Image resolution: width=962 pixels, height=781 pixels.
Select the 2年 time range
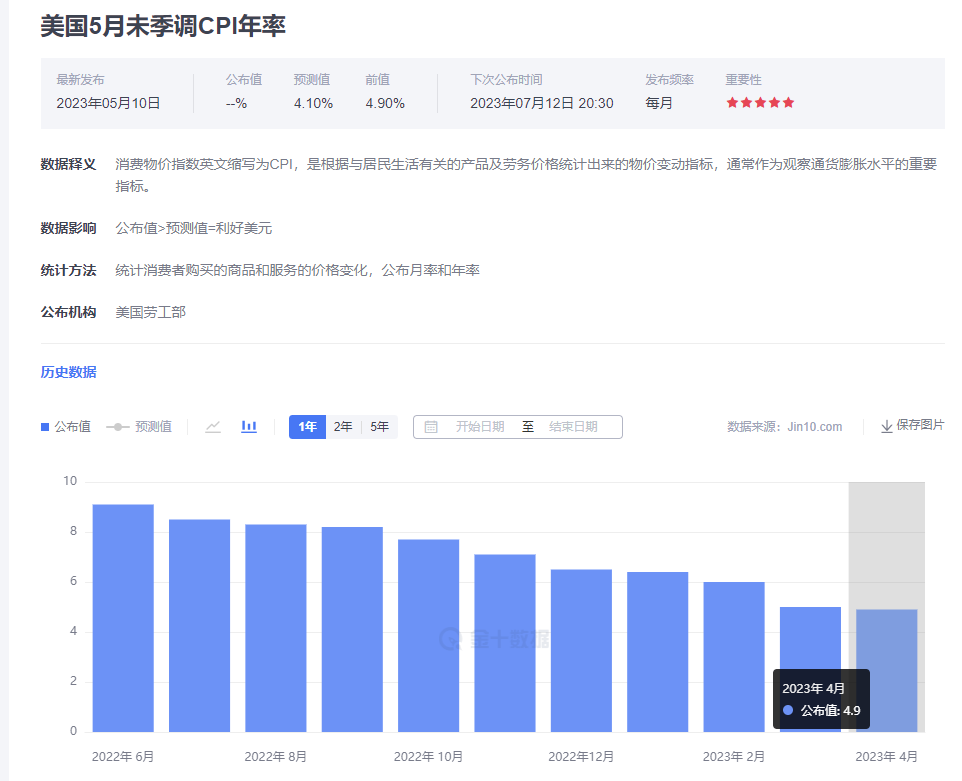343,427
